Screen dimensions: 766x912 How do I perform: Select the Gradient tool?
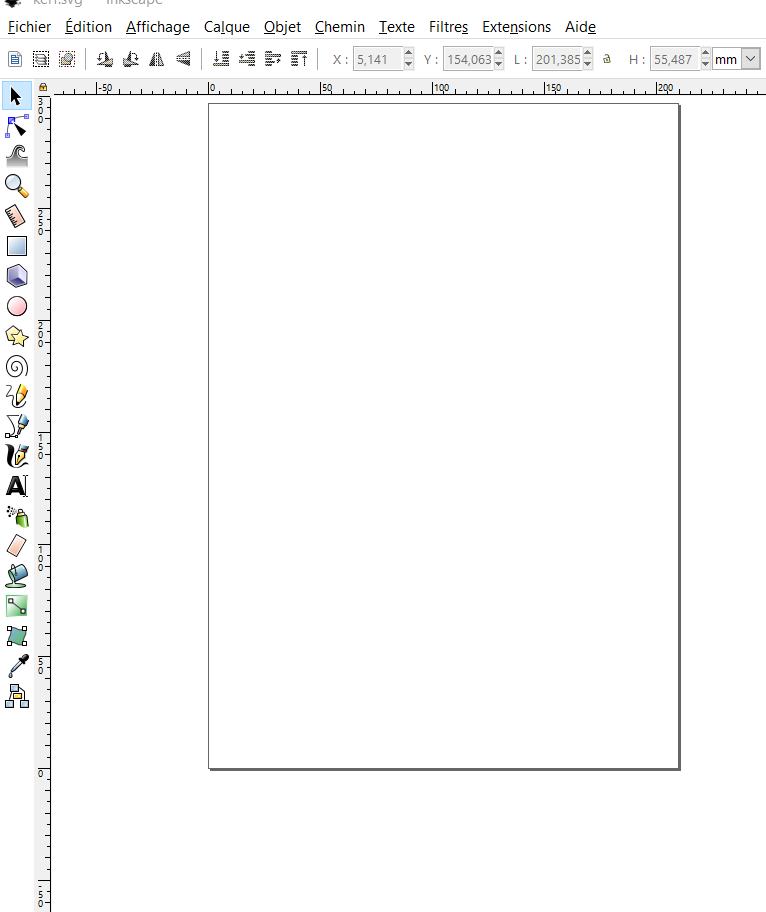click(x=16, y=606)
